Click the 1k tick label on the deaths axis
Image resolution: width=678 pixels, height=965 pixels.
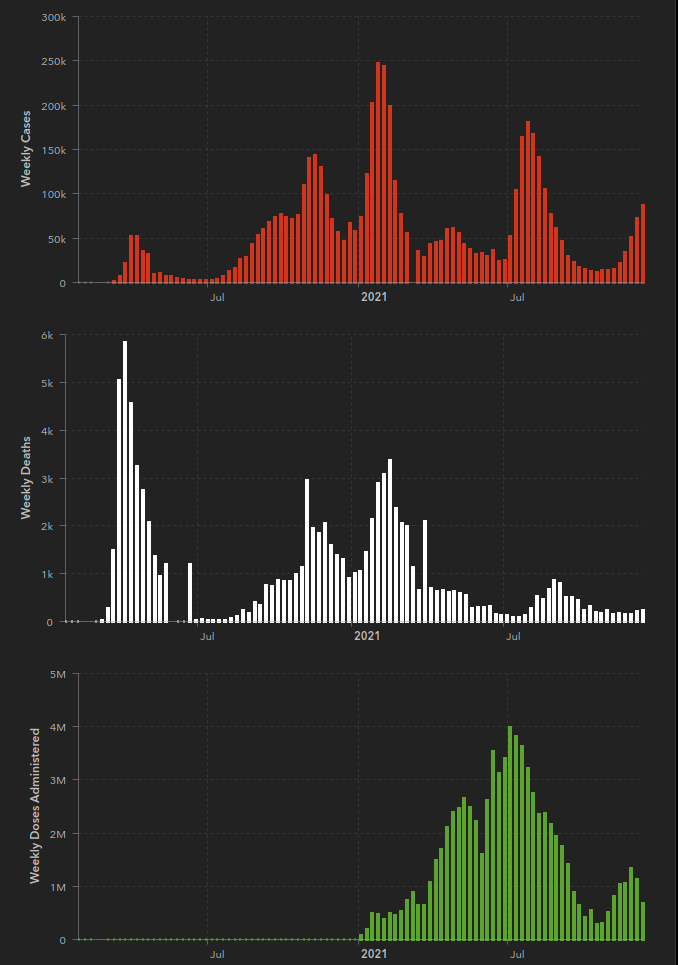tap(46, 574)
